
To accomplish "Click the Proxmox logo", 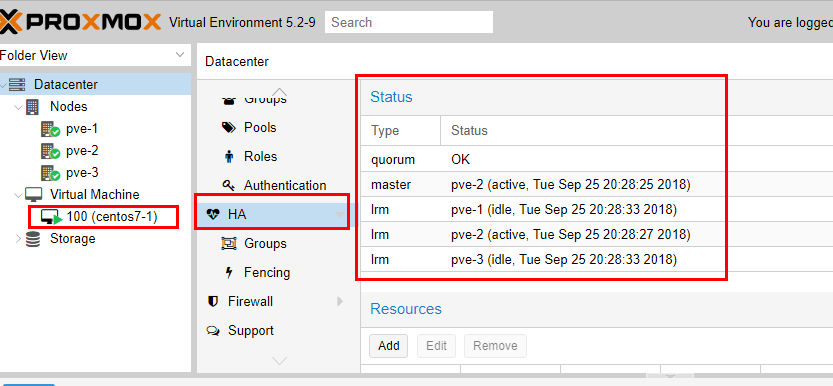I will [80, 22].
